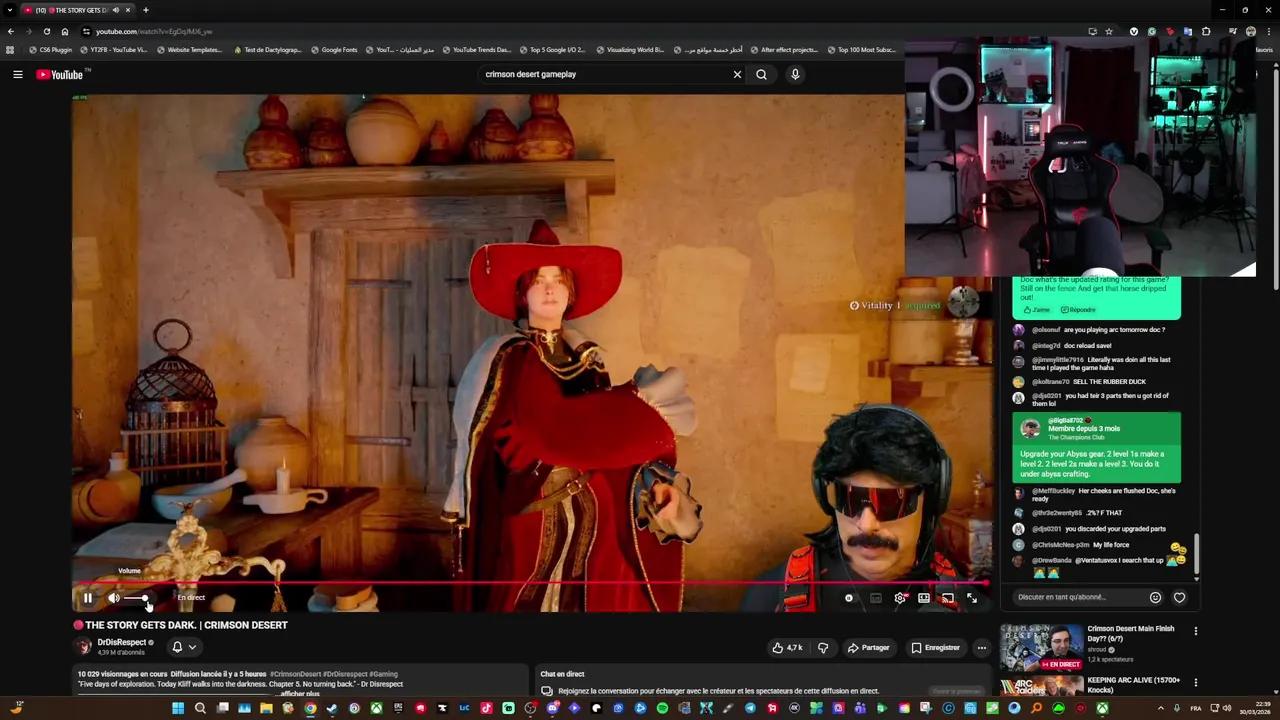Cast the video to a device

coord(948,598)
